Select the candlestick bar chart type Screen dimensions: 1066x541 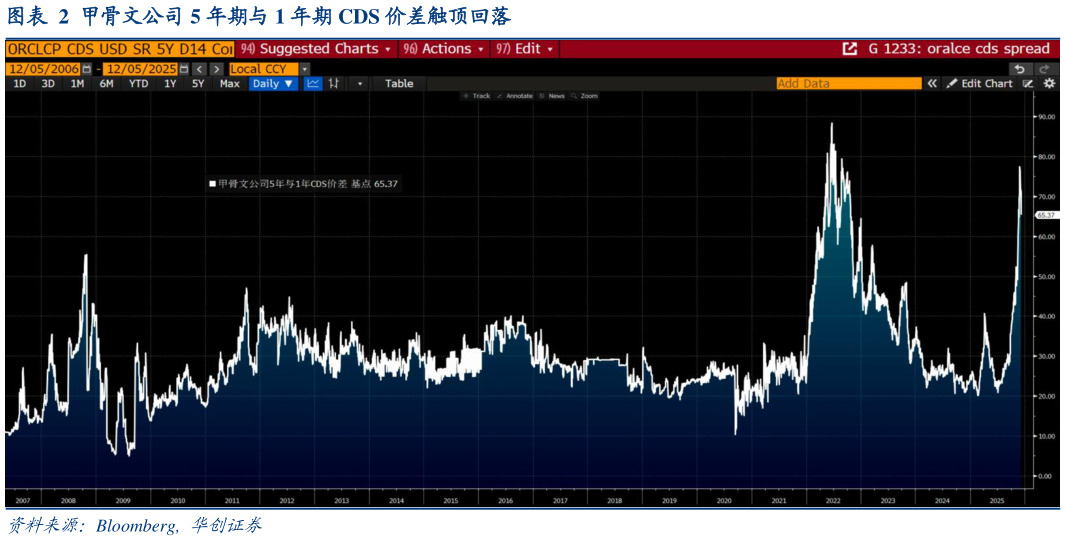[x=333, y=84]
